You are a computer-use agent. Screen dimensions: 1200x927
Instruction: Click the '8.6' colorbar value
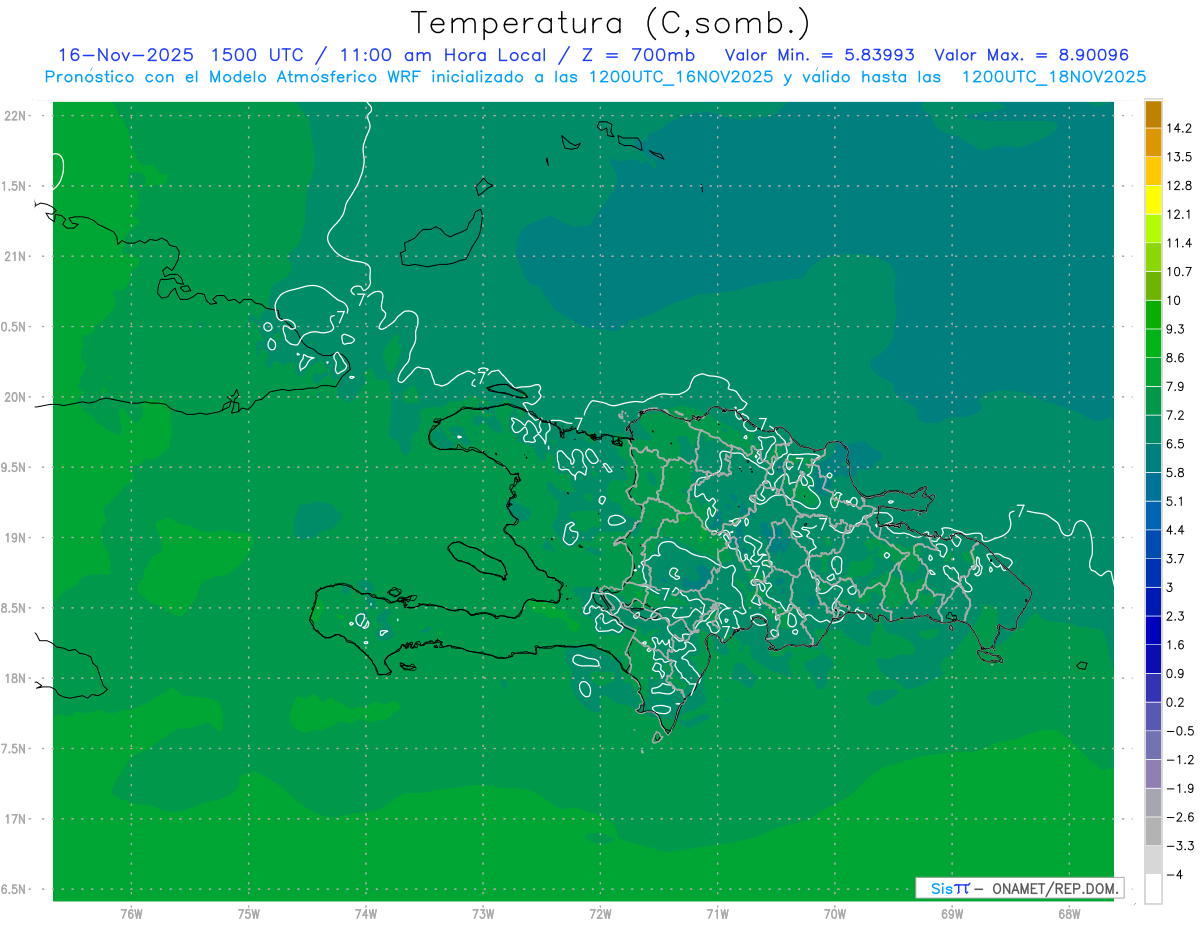coord(1175,358)
